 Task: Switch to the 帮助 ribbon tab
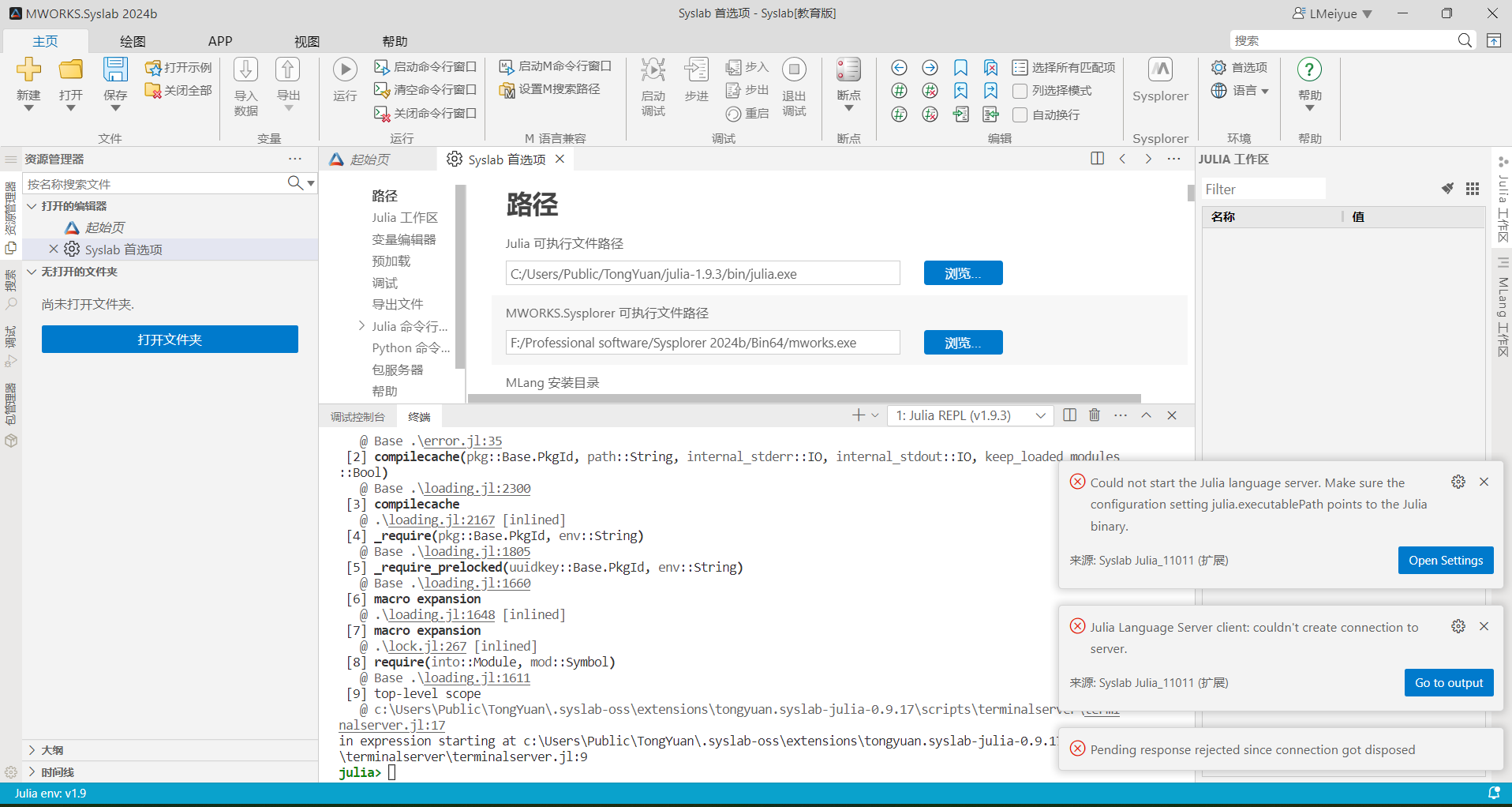395,41
